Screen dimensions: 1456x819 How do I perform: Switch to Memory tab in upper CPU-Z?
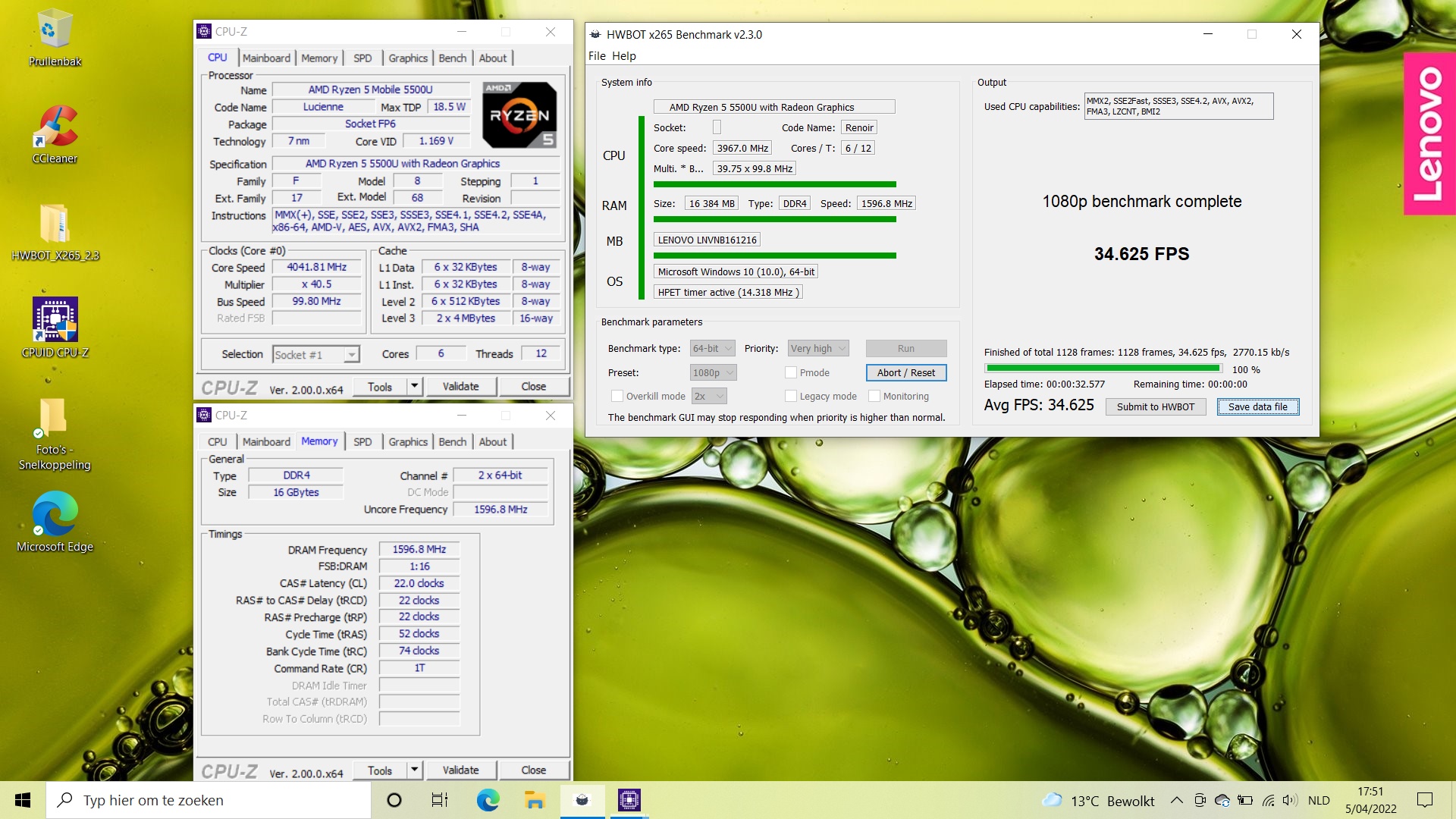pos(318,58)
